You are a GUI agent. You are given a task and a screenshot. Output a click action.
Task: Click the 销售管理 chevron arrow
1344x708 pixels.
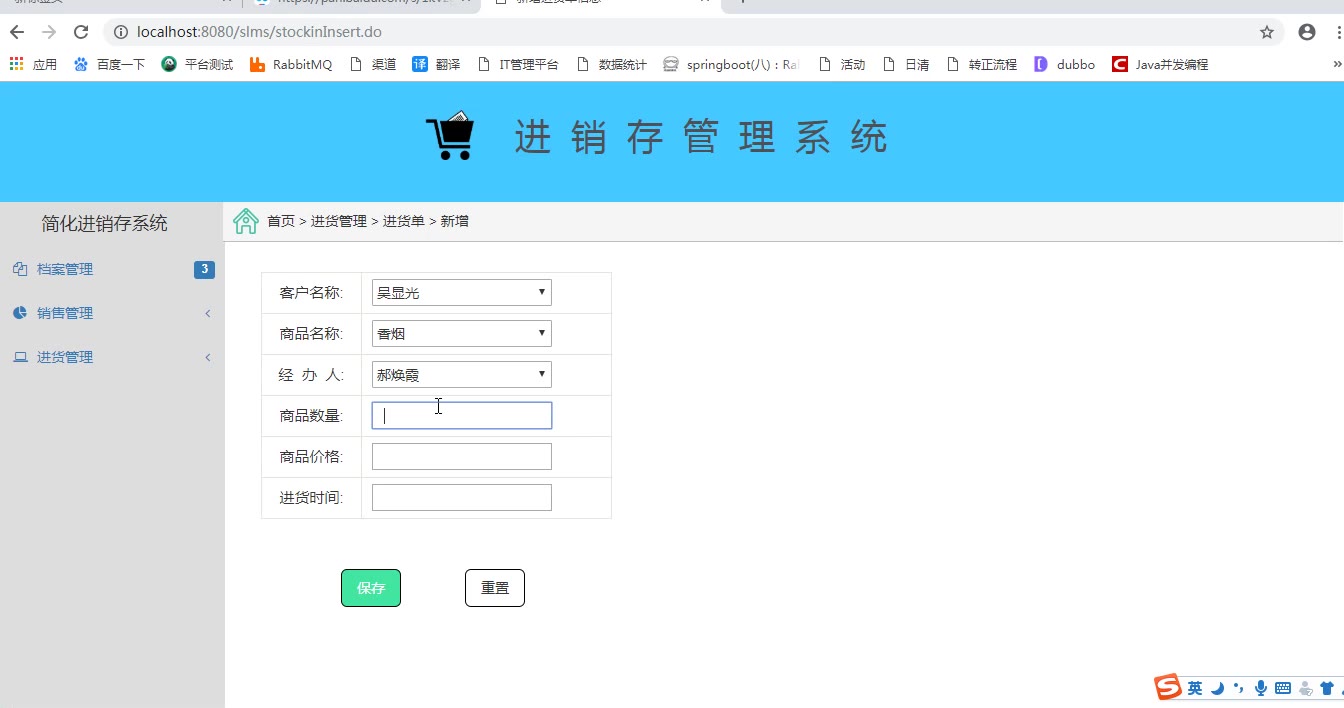[x=208, y=313]
